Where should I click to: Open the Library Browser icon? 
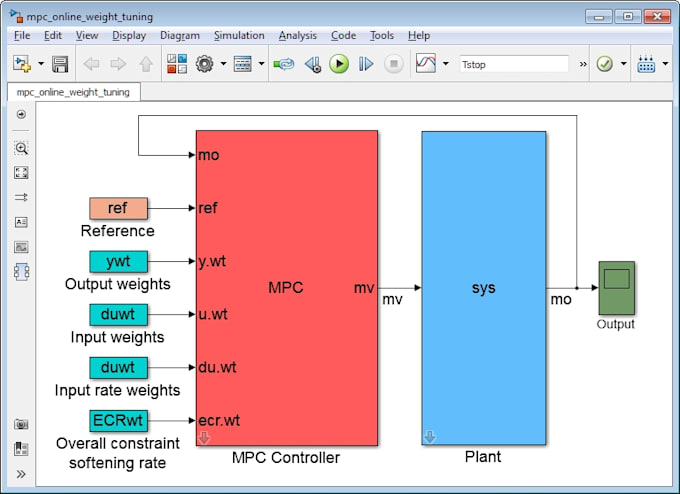[x=177, y=64]
